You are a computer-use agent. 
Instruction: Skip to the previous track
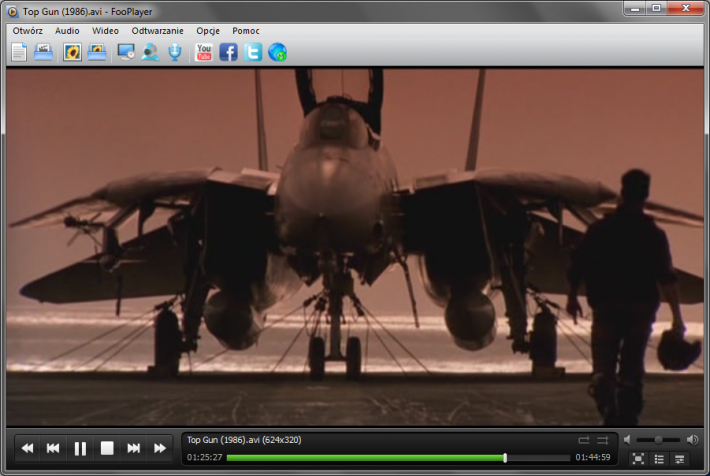tap(53, 448)
